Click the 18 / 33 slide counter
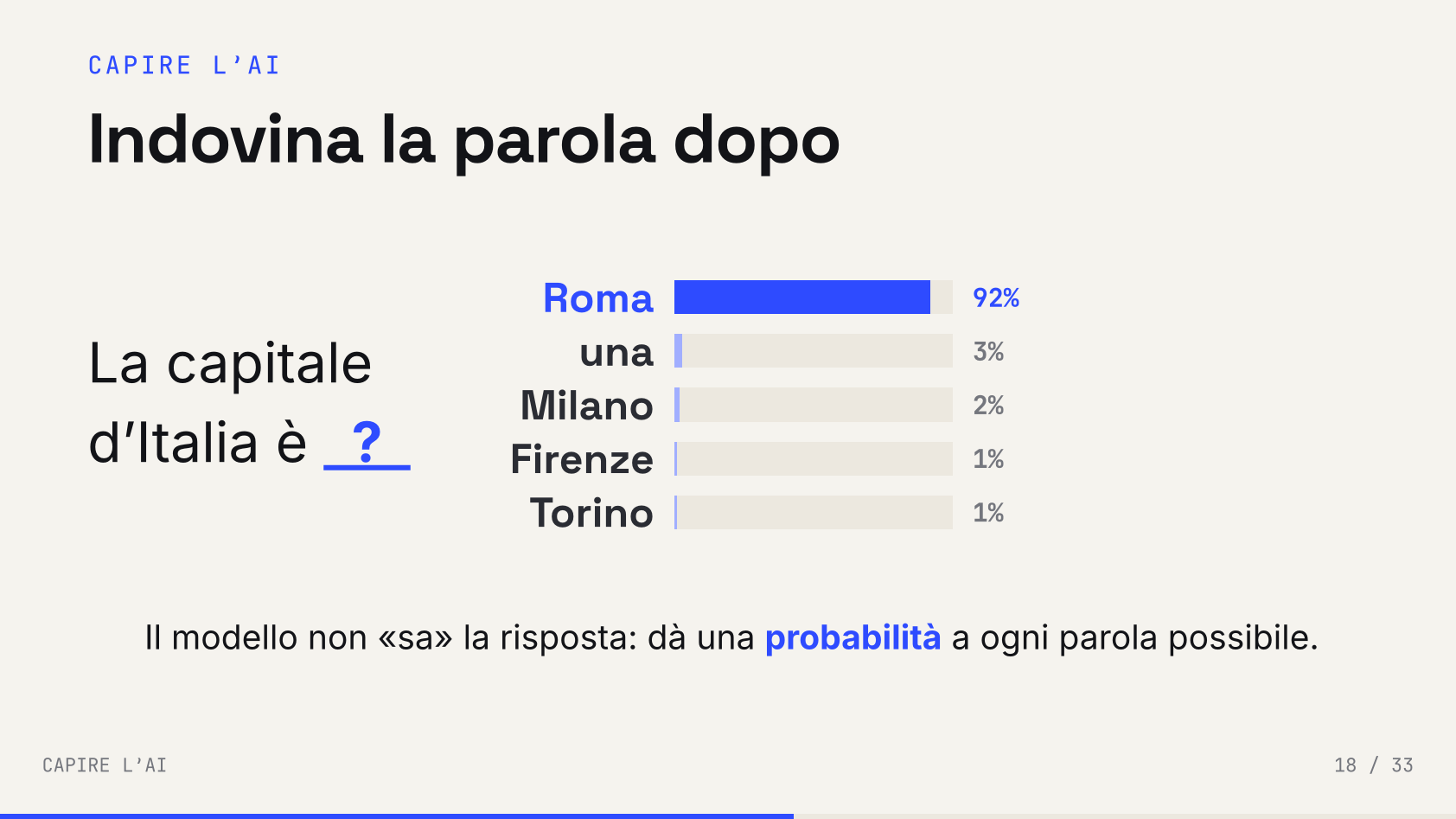The image size is (1456, 819). [x=1373, y=765]
